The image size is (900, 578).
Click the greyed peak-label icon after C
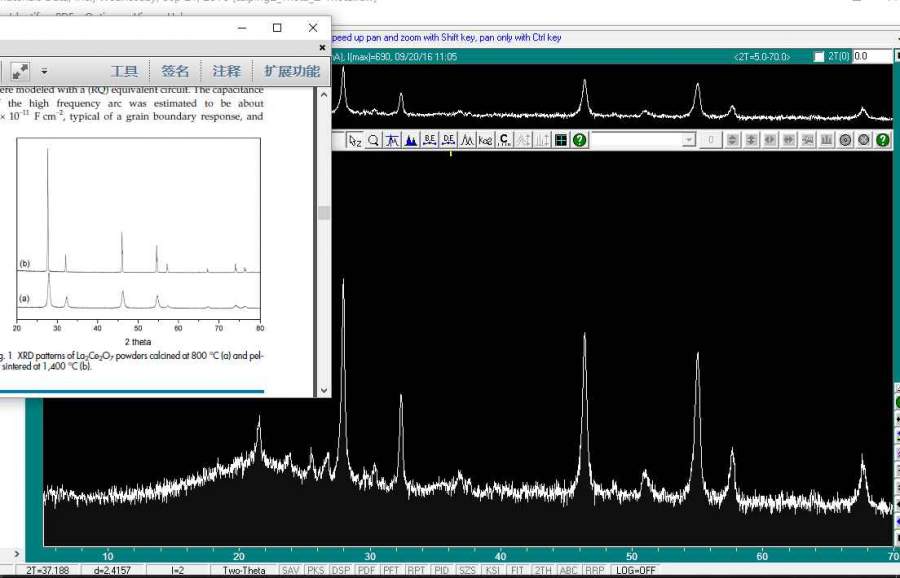point(523,140)
